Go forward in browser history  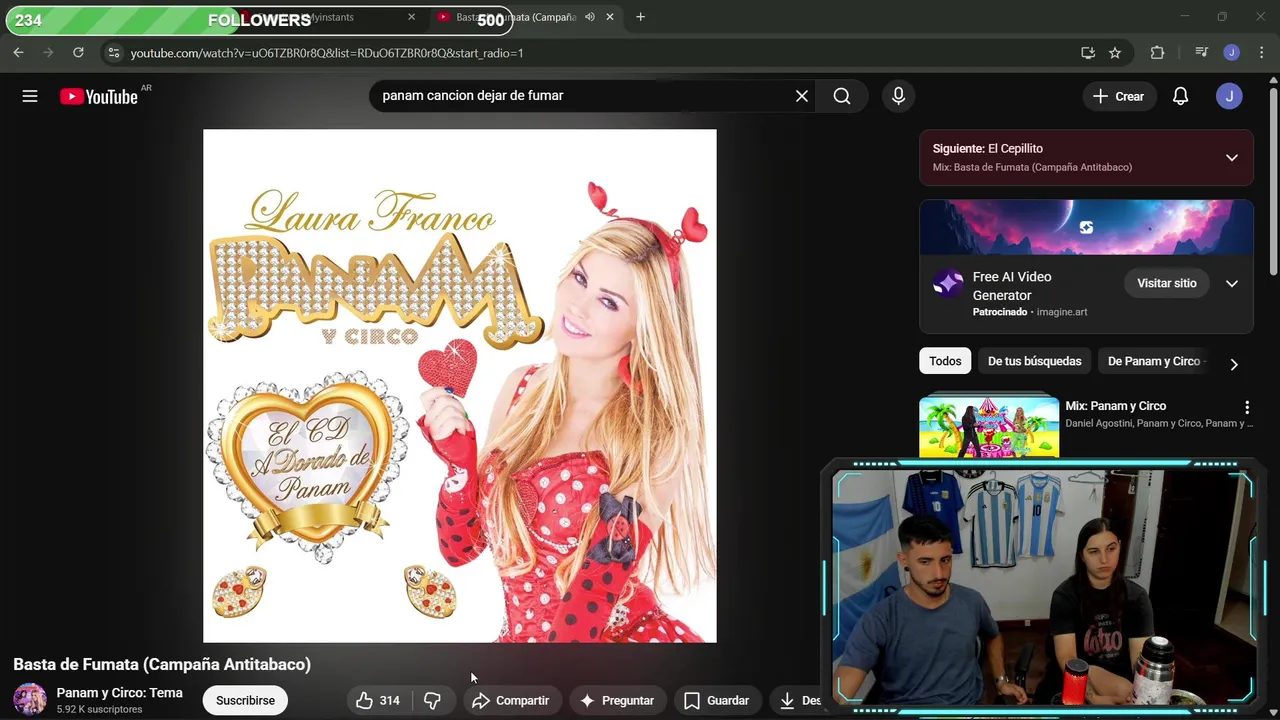[48, 53]
